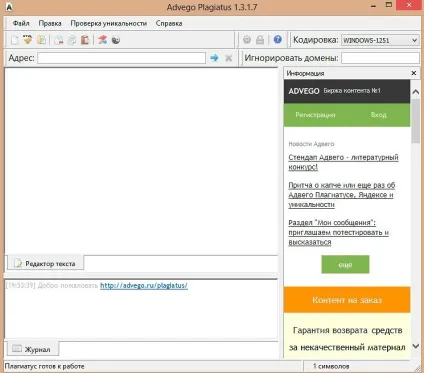
Task: Click the HTML filter icon in toolbar
Action: click(27, 40)
